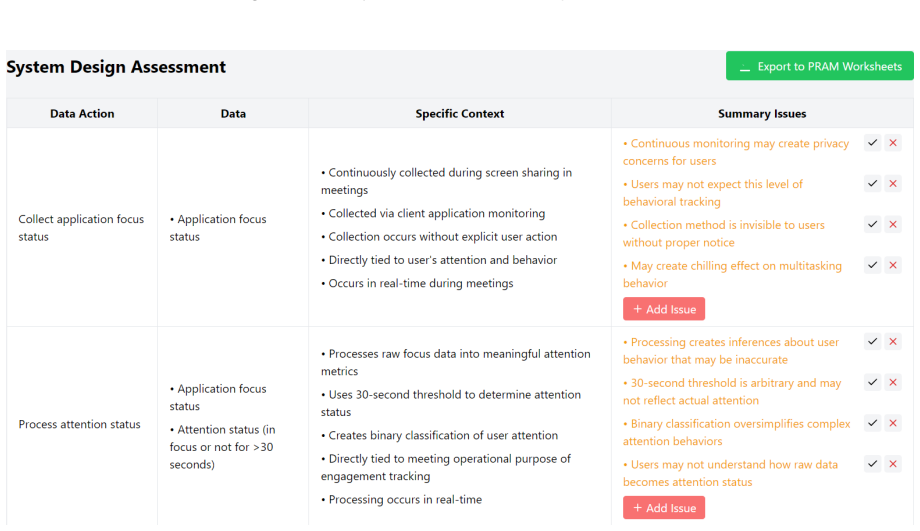The width and height of the screenshot is (920, 531).
Task: Accept 'Collection method is invisible to users' issue
Action: click(872, 225)
